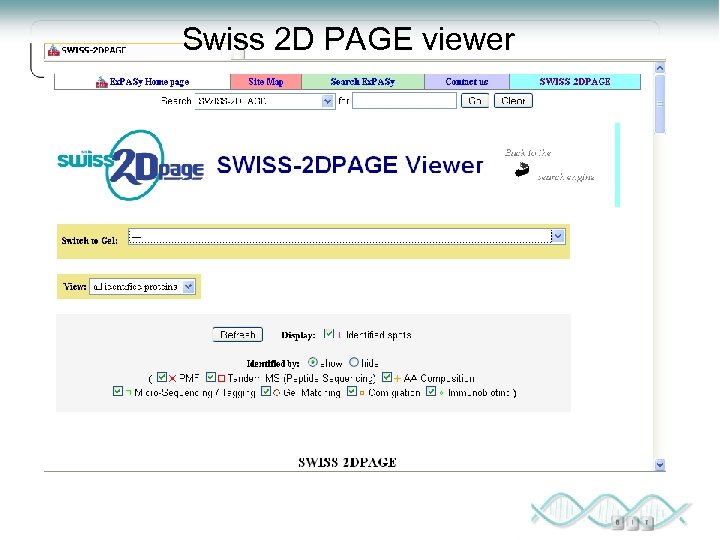This screenshot has width=720, height=540.
Task: Open the View 'all identified proteins' dropdown
Action: (x=142, y=287)
